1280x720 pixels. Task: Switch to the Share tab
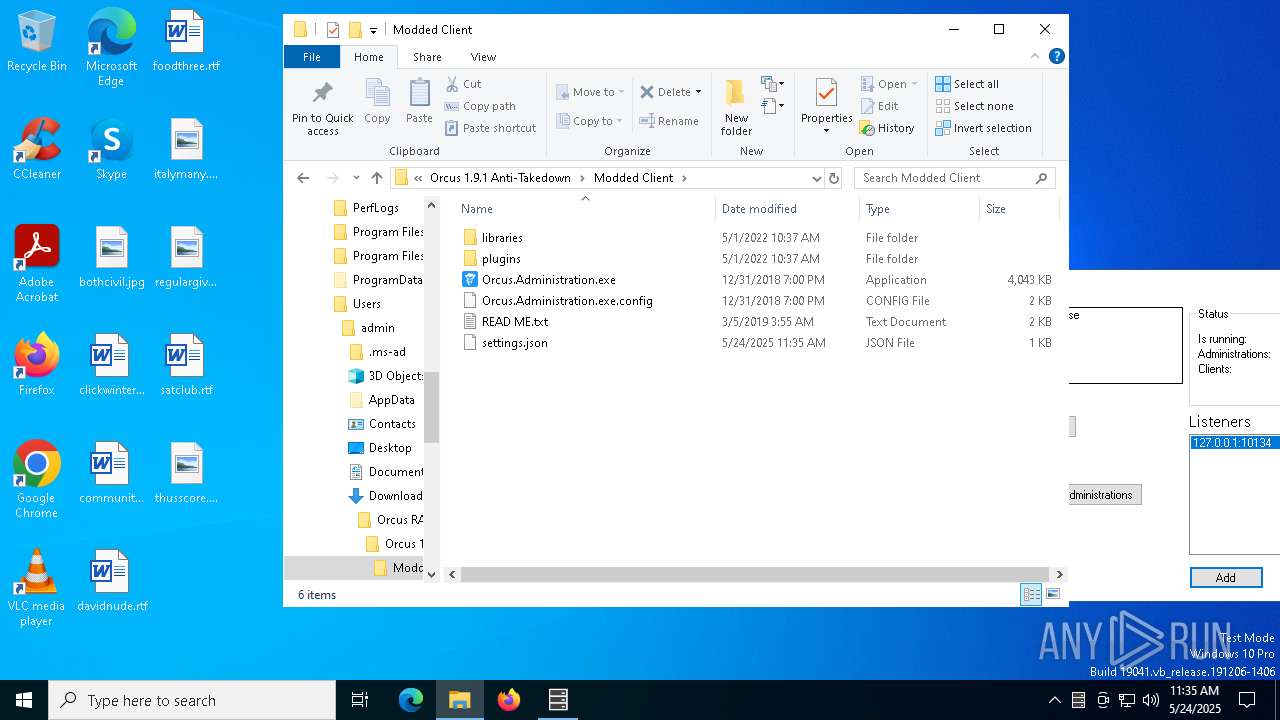click(x=427, y=57)
